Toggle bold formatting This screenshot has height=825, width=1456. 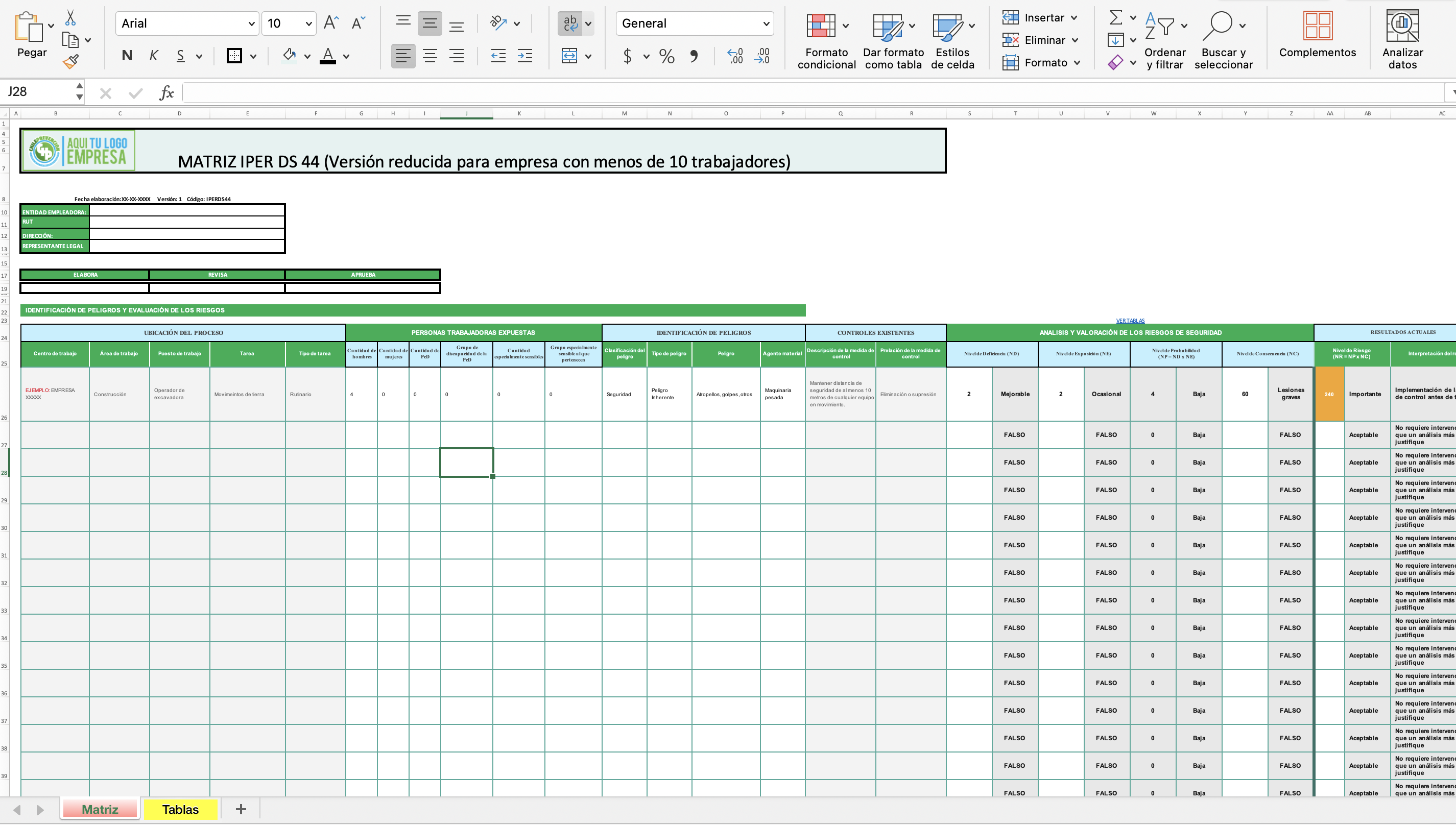point(127,55)
